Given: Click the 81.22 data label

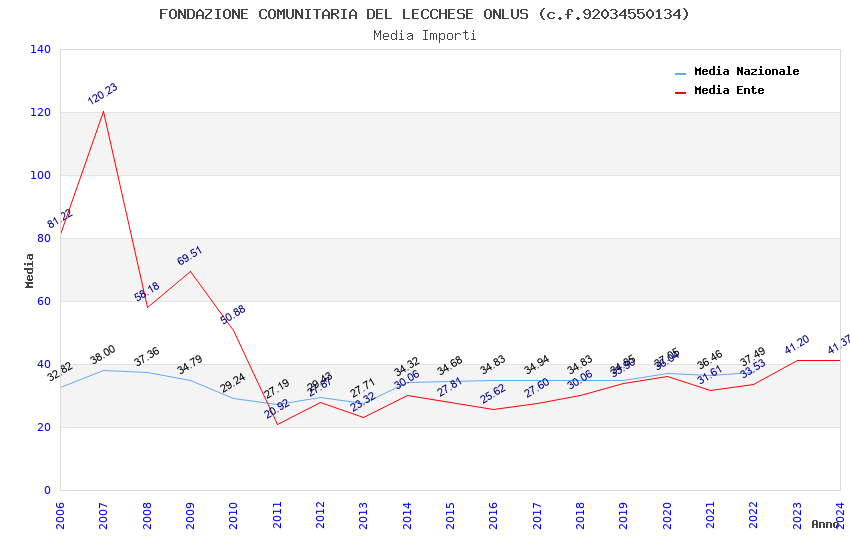Looking at the screenshot, I should [60, 218].
